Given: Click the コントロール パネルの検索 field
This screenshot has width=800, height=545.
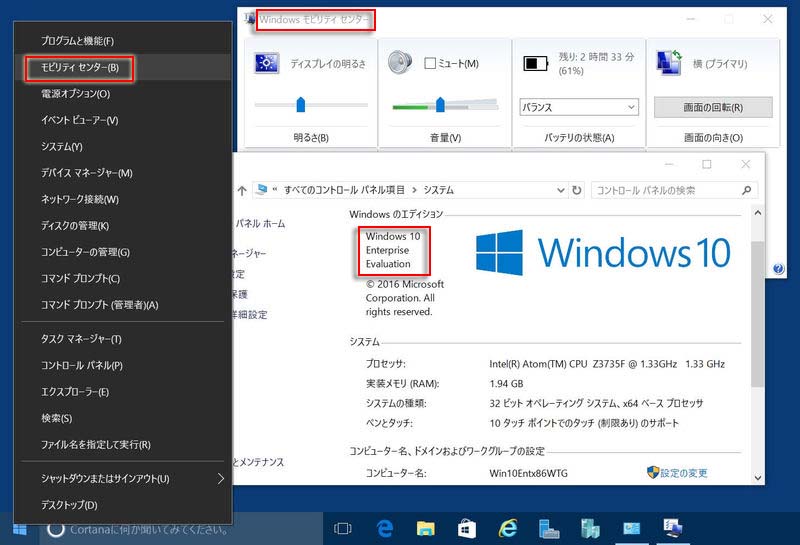Looking at the screenshot, I should point(674,190).
